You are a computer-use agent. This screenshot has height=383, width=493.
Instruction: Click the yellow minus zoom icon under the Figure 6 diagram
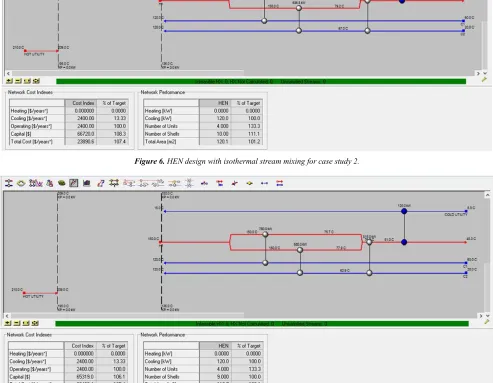(18, 81)
